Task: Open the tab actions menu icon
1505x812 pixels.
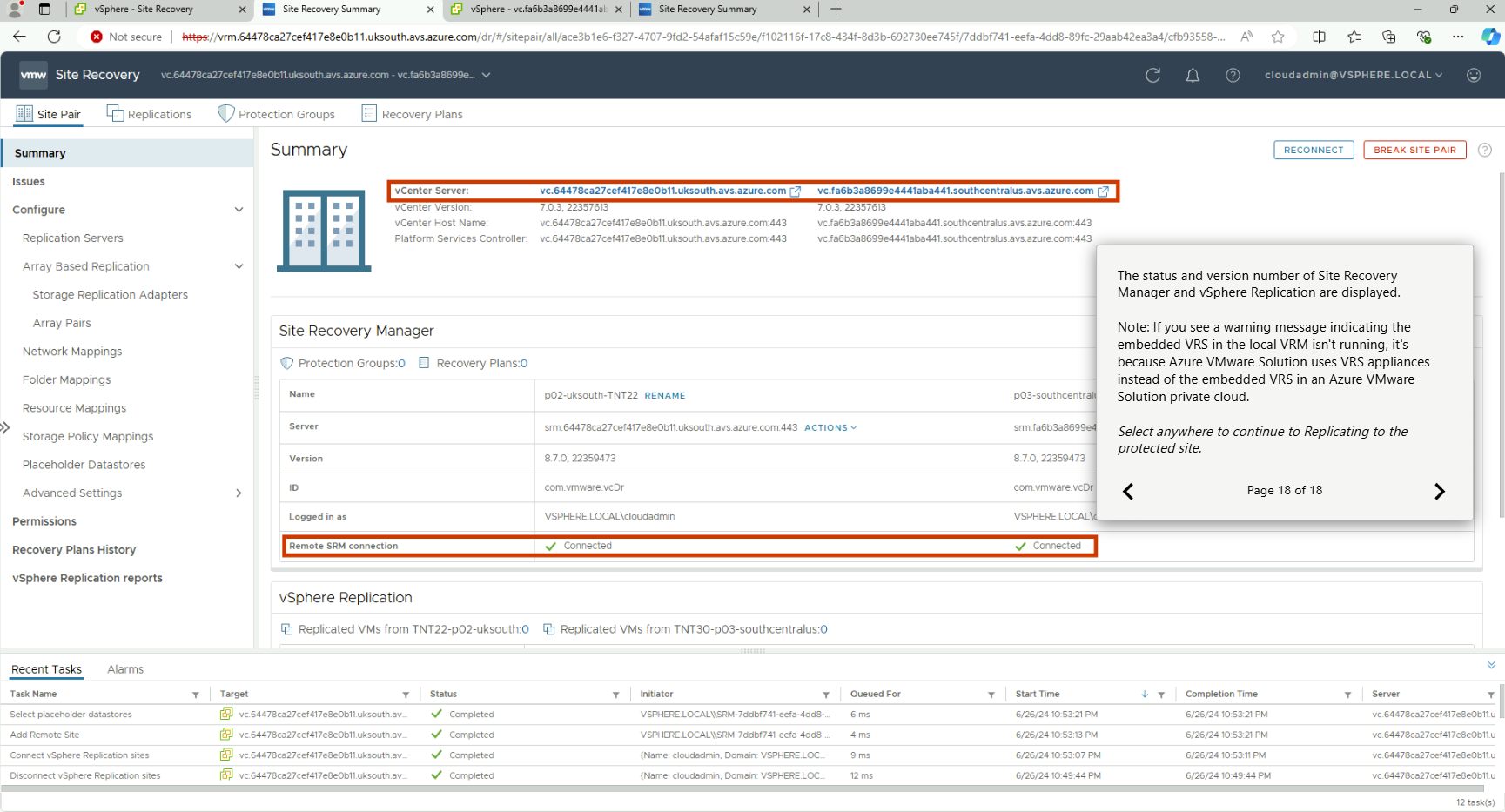Action: point(44,9)
